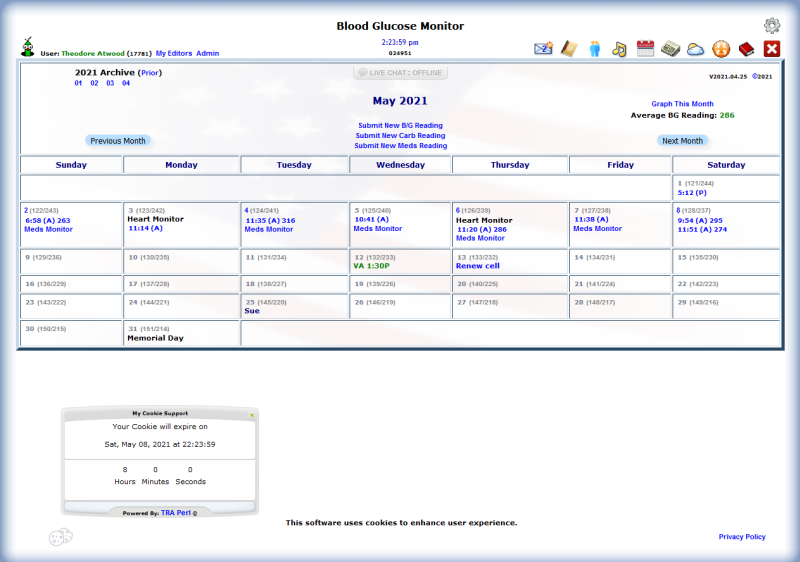Viewport: 800px width, 562px height.
Task: Open the TRA Perl link
Action: tap(176, 513)
